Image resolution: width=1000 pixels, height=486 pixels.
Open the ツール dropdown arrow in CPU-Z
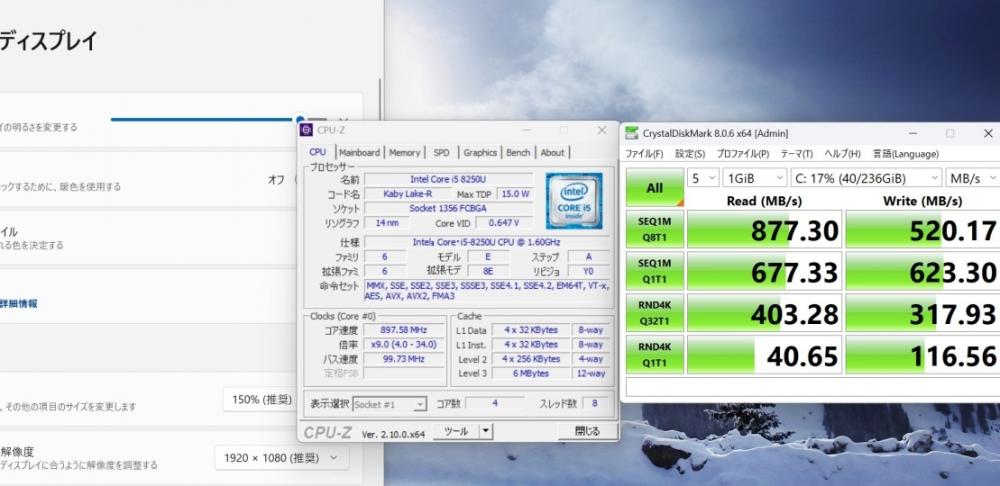pyautogui.click(x=485, y=432)
